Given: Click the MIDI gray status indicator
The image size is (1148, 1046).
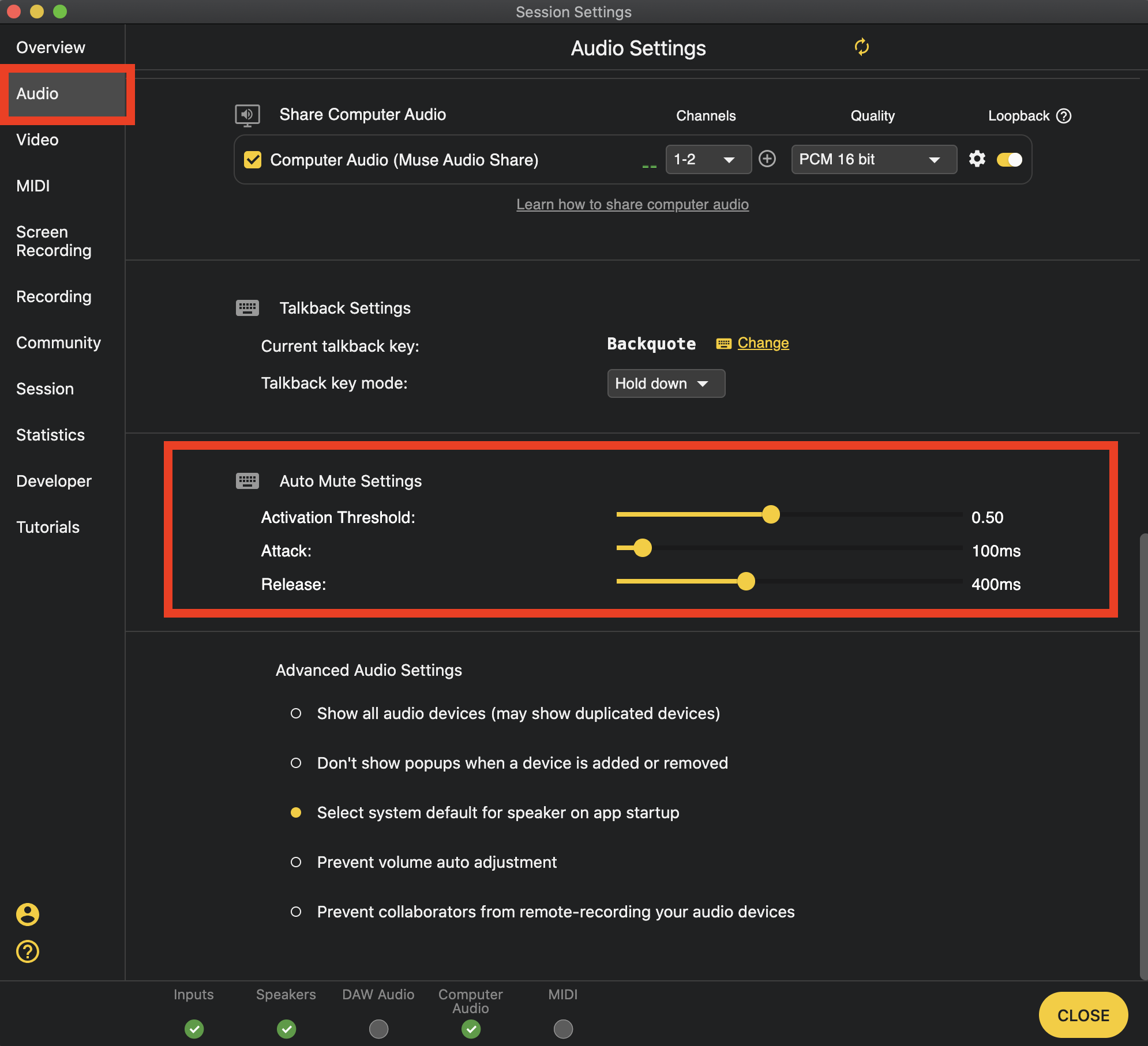Looking at the screenshot, I should tap(563, 1029).
